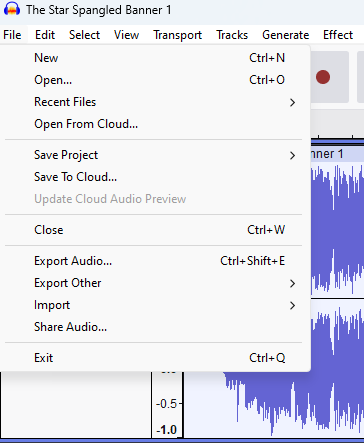
Task: Expand the Import submenu
Action: click(155, 305)
